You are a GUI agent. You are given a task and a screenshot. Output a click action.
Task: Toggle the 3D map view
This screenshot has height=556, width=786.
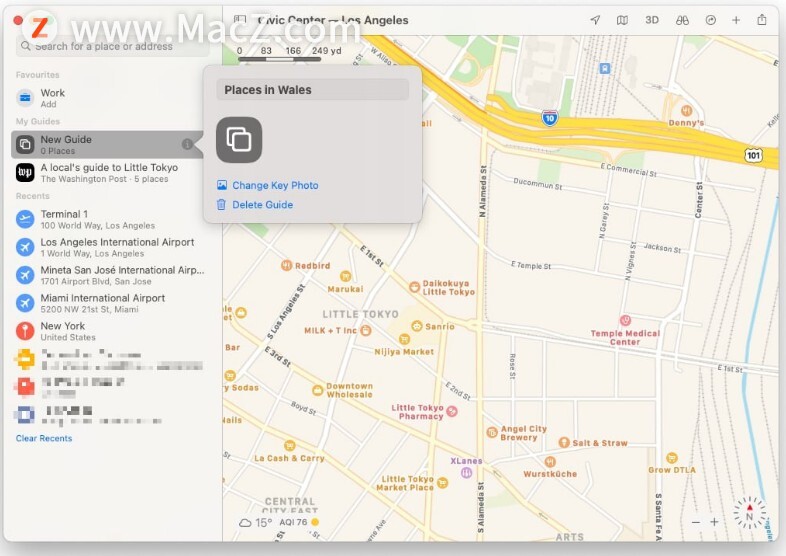pyautogui.click(x=652, y=20)
